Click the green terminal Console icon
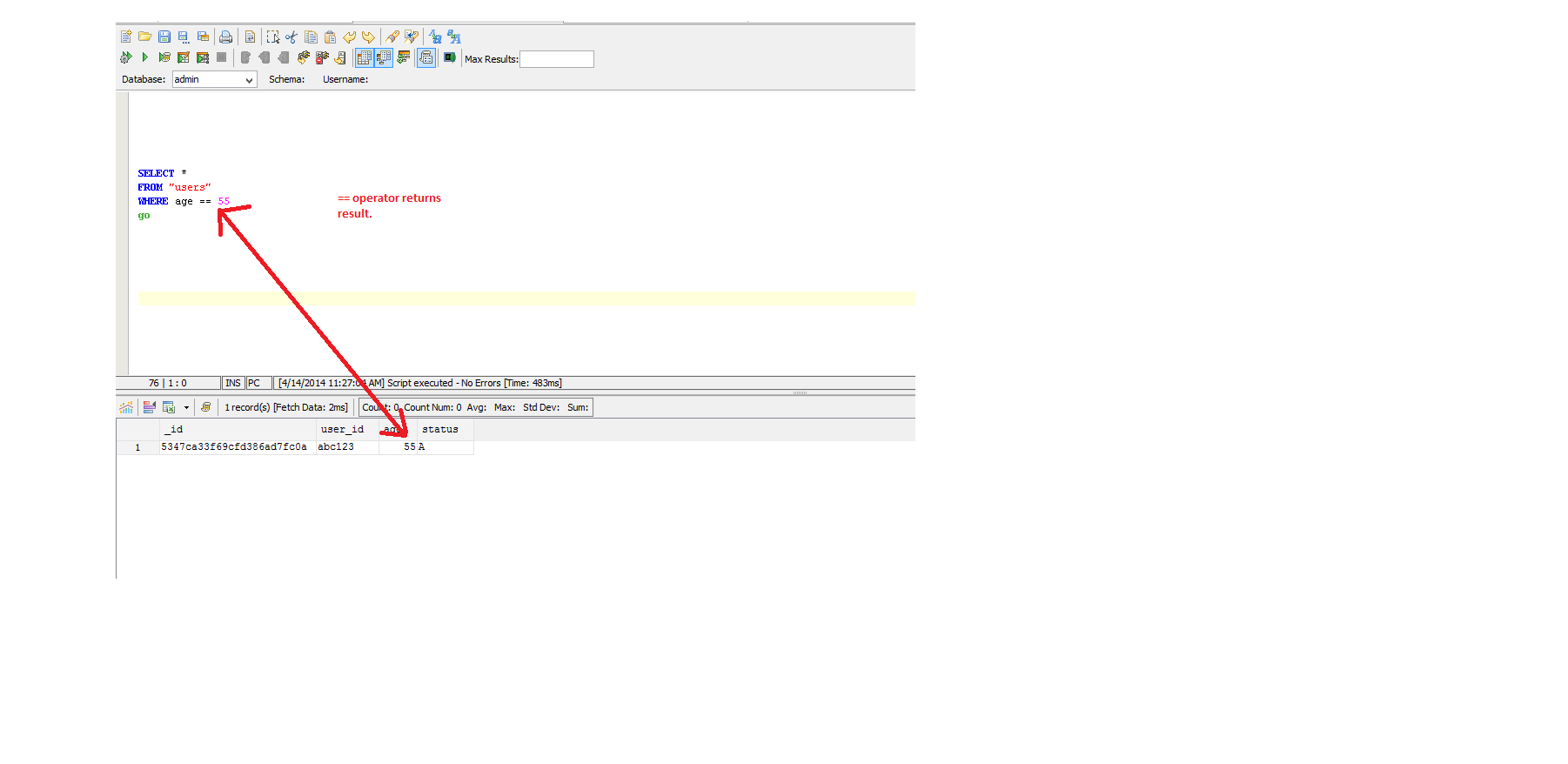The width and height of the screenshot is (1568, 764). pos(450,57)
